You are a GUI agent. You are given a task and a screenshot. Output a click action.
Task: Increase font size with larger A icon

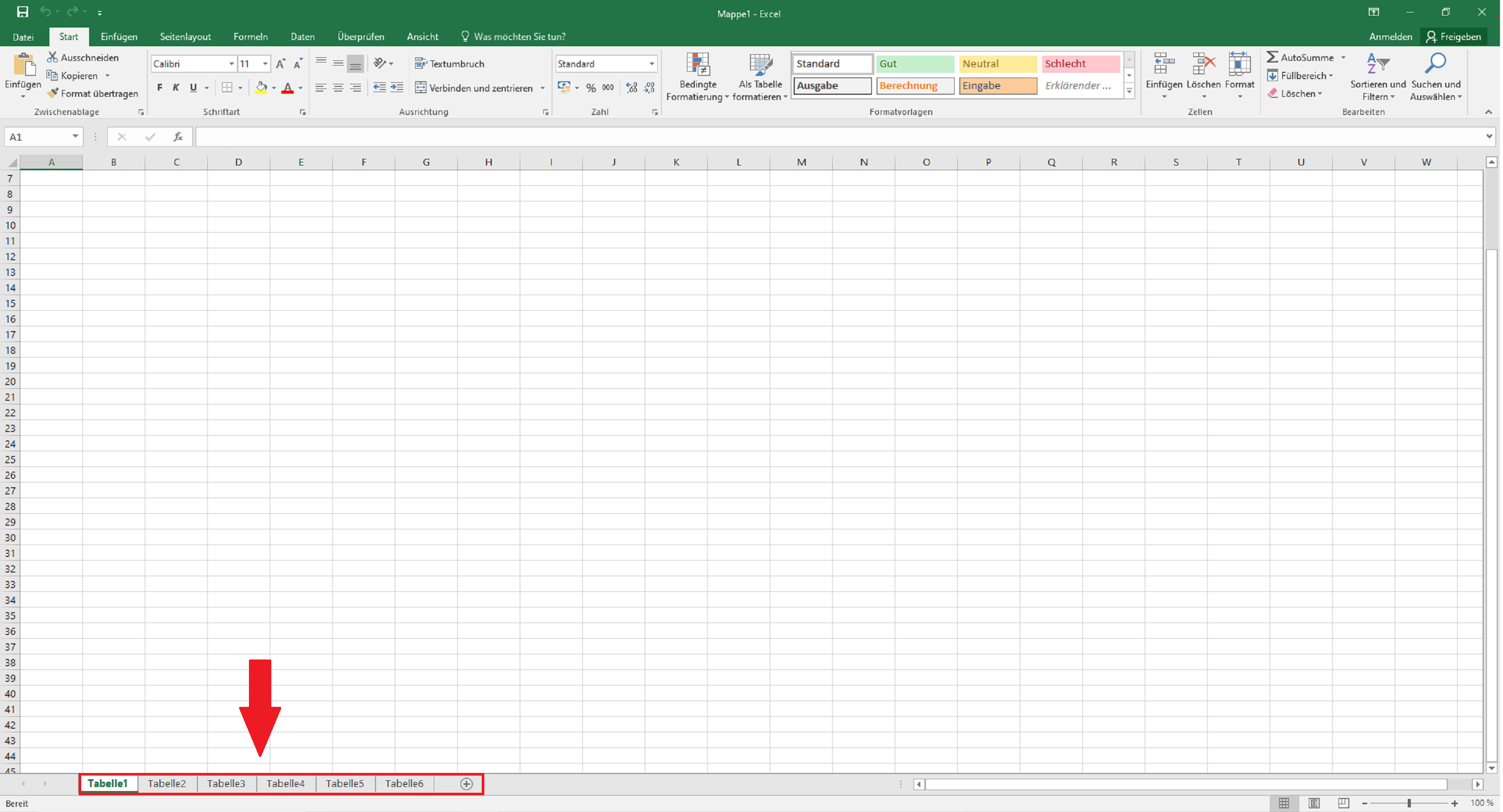tap(281, 64)
